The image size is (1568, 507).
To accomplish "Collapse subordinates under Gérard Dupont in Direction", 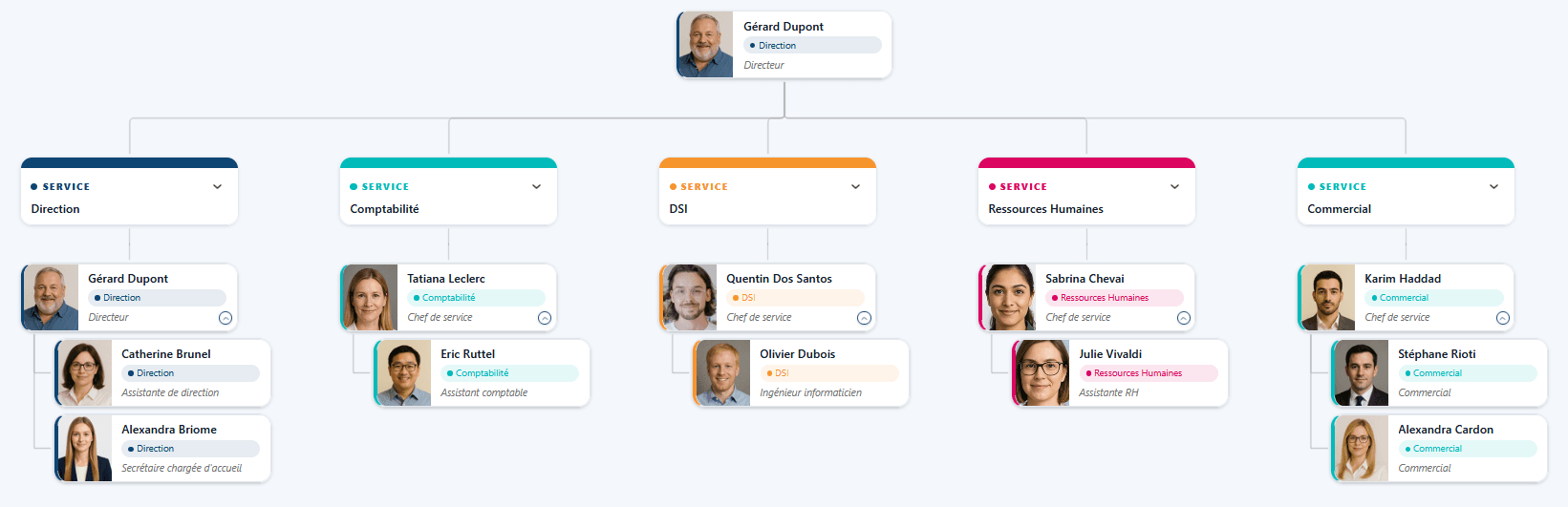I will coord(226,318).
